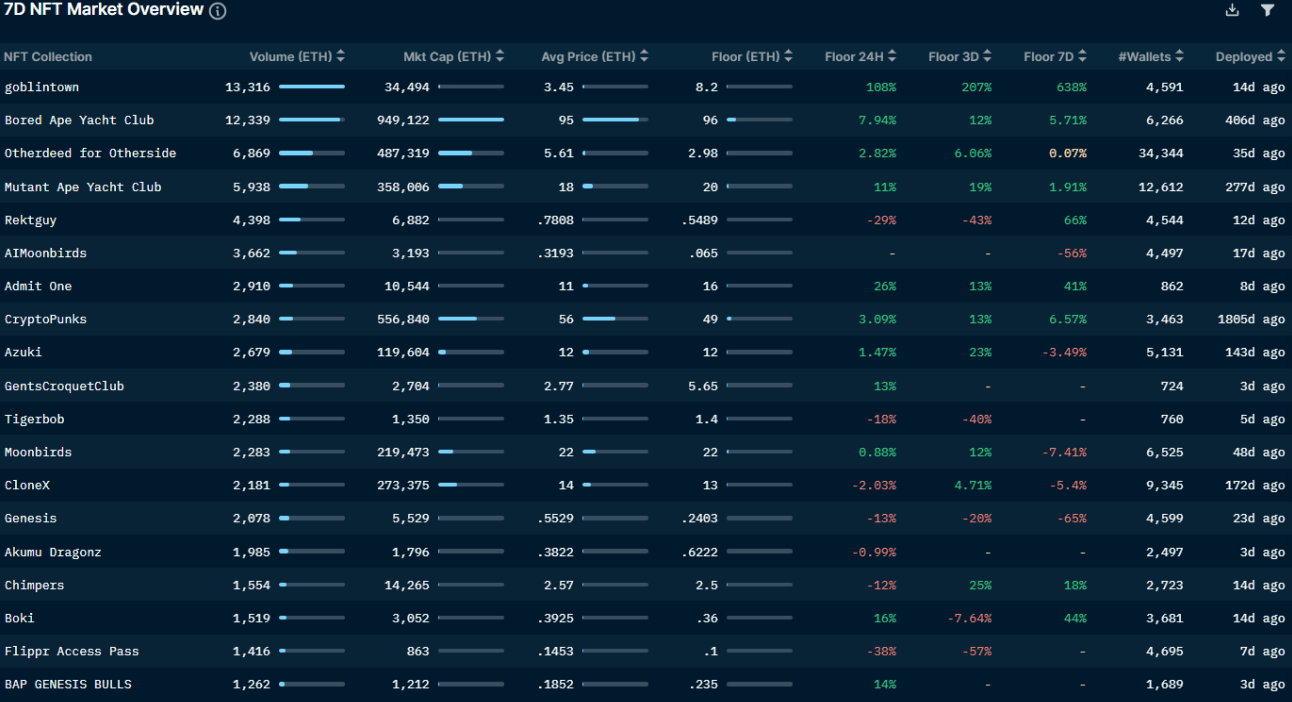The width and height of the screenshot is (1292, 702).
Task: Click Rektguy Floor 24H value -29%
Action: coord(881,220)
